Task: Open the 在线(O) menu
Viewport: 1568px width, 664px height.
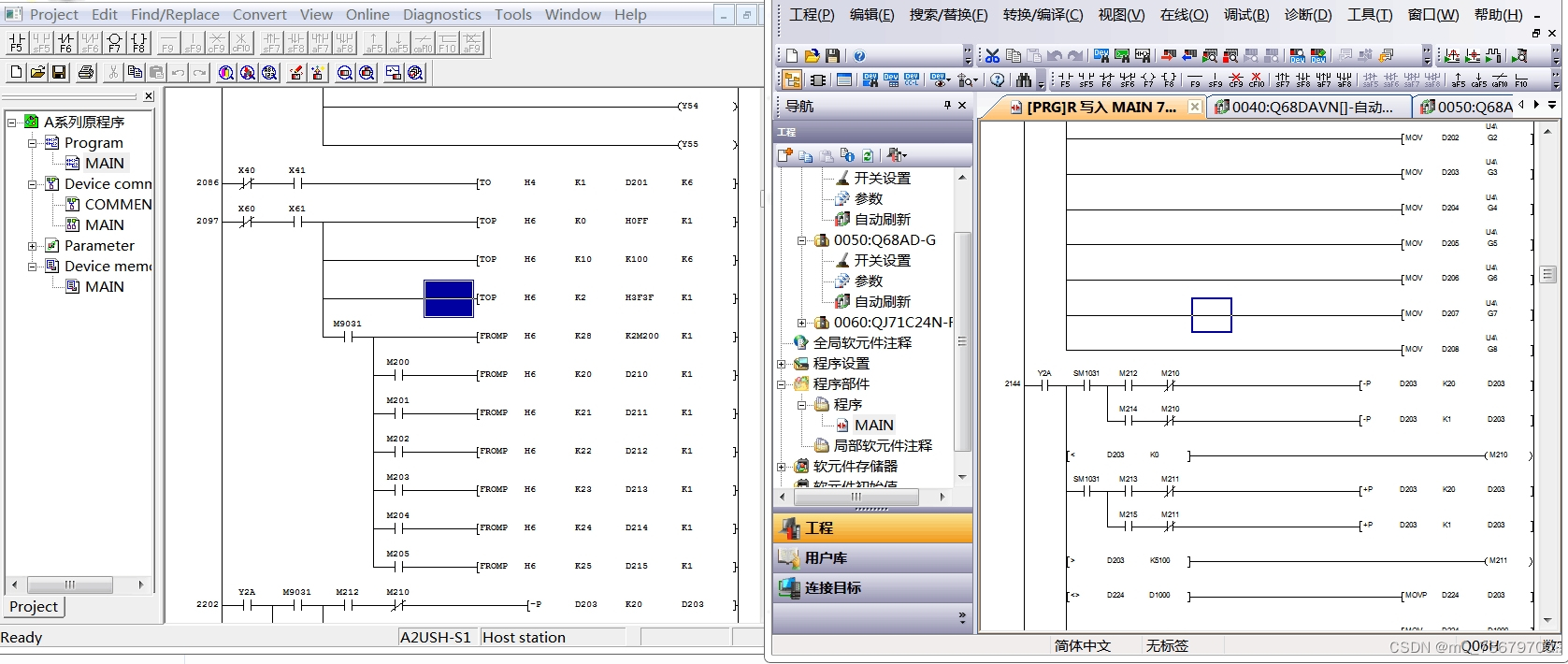Action: click(1184, 14)
